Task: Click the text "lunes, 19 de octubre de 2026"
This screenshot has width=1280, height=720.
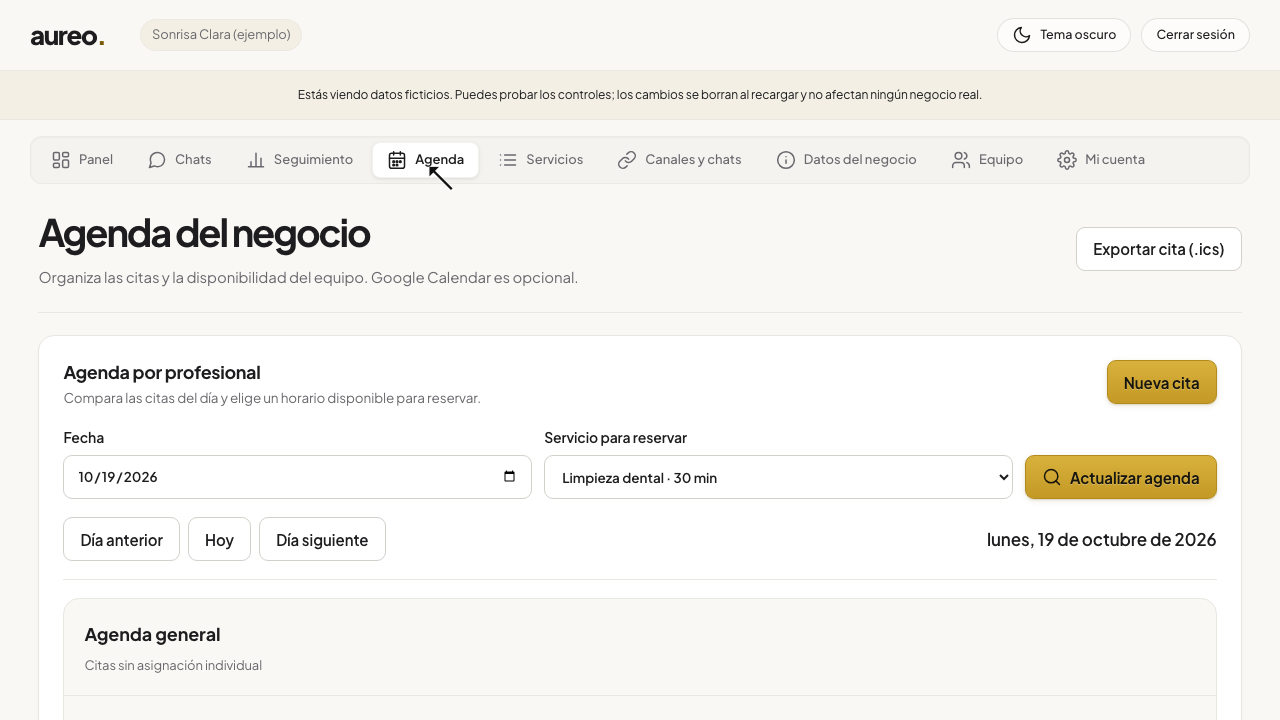Action: coord(1101,539)
